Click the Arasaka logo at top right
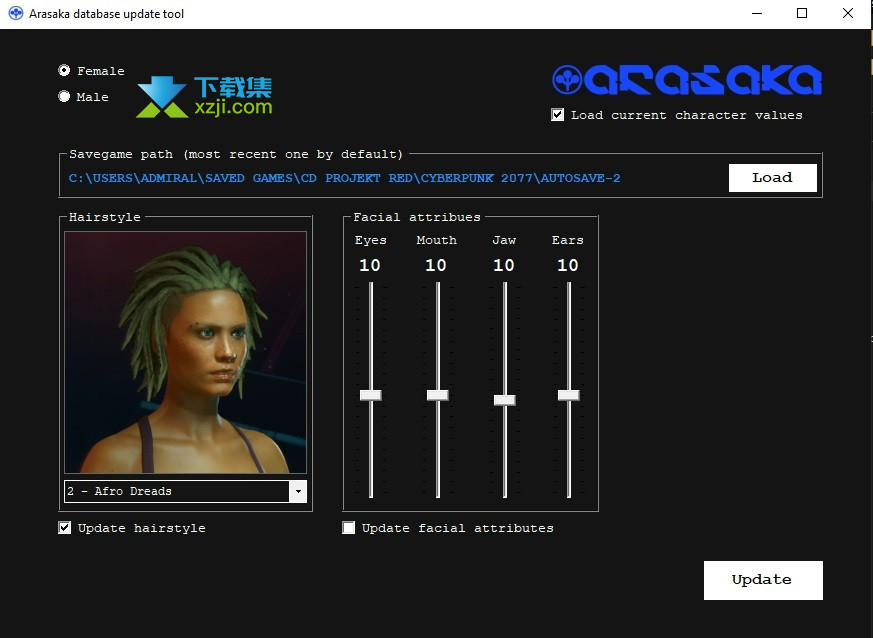This screenshot has width=873, height=638. (687, 81)
